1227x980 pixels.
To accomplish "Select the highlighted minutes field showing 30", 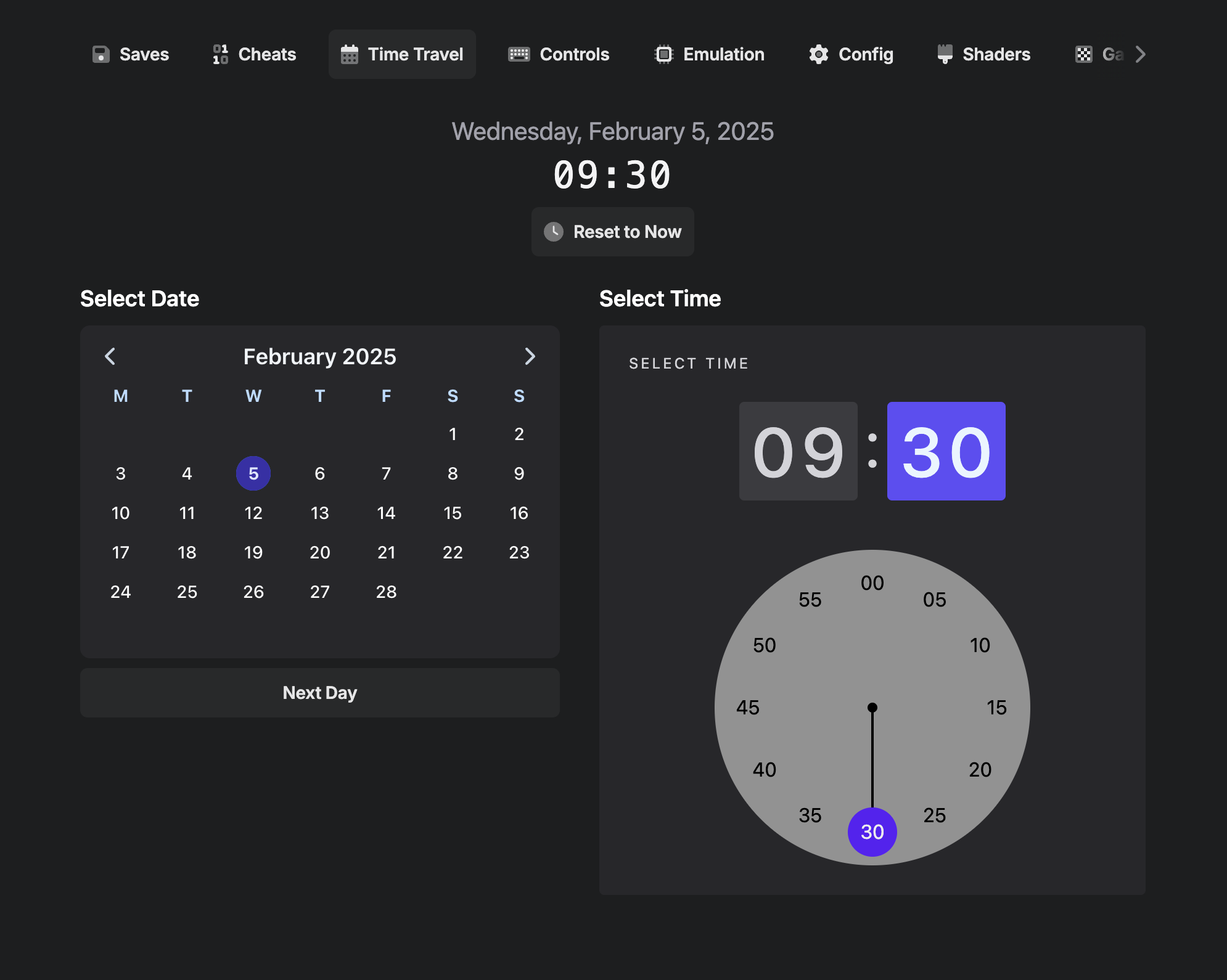I will (x=946, y=451).
